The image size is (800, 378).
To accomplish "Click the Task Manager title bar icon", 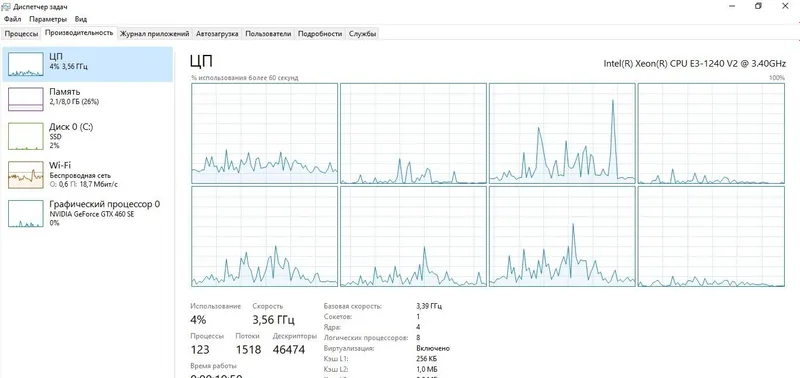I will (x=7, y=6).
